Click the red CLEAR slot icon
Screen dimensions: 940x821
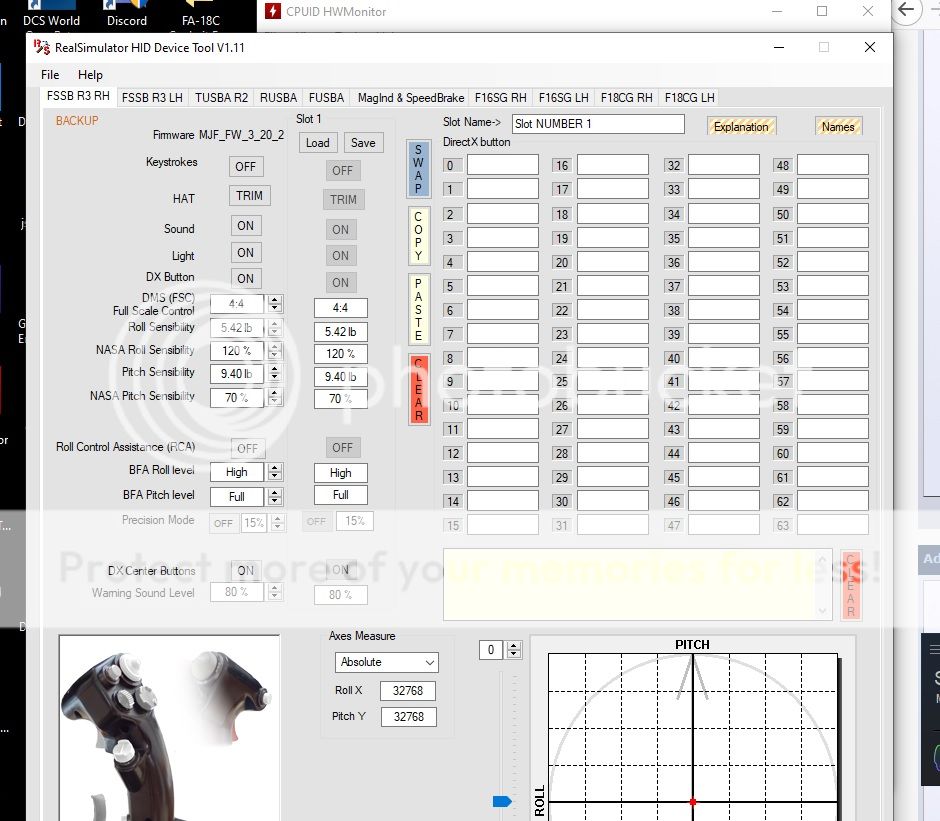point(418,387)
